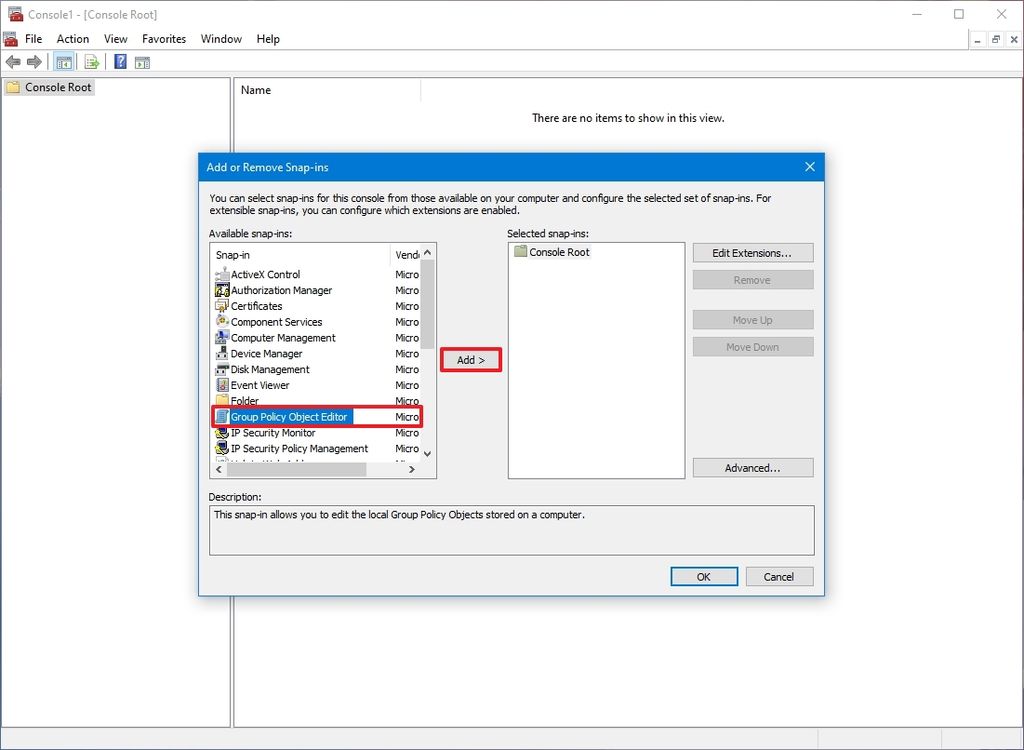Click the down arrow on the snap-ins scrollbar

tap(426, 454)
